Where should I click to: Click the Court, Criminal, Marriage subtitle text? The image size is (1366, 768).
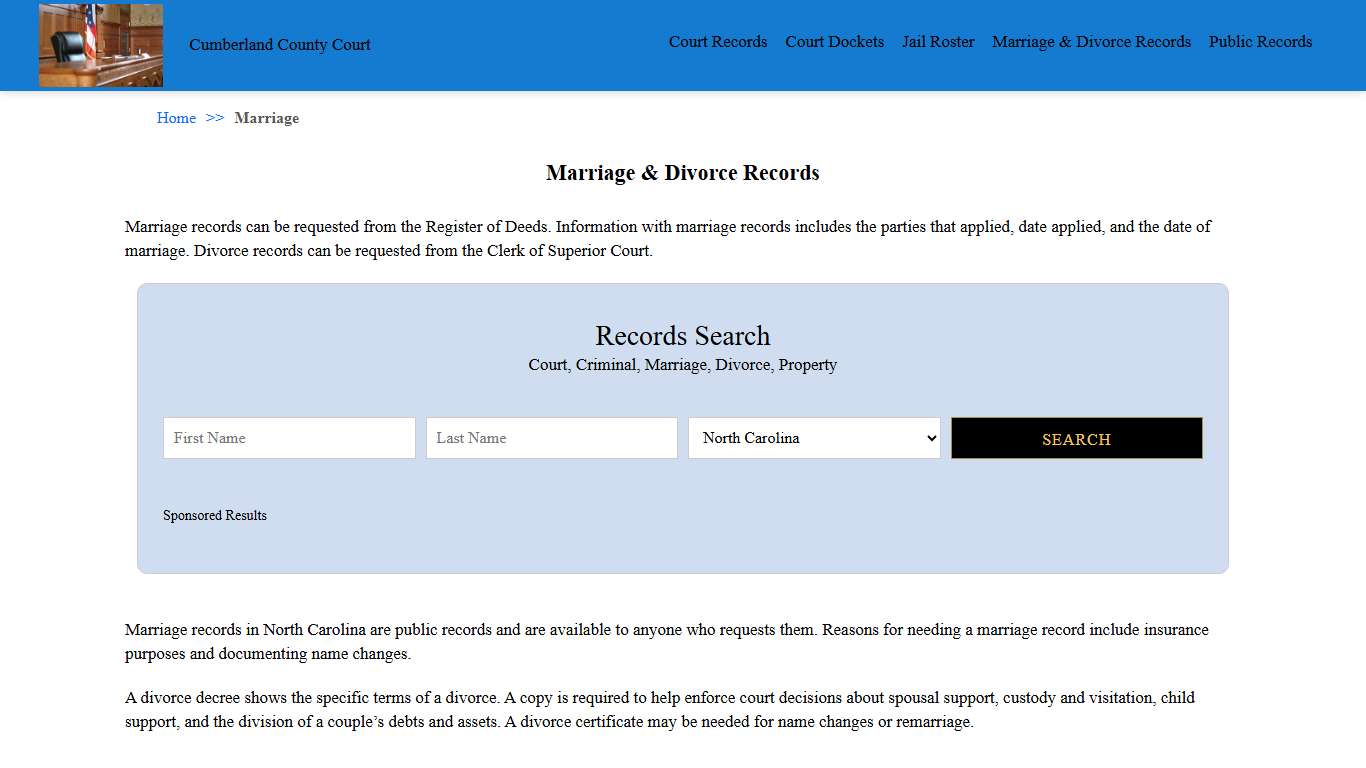682,364
